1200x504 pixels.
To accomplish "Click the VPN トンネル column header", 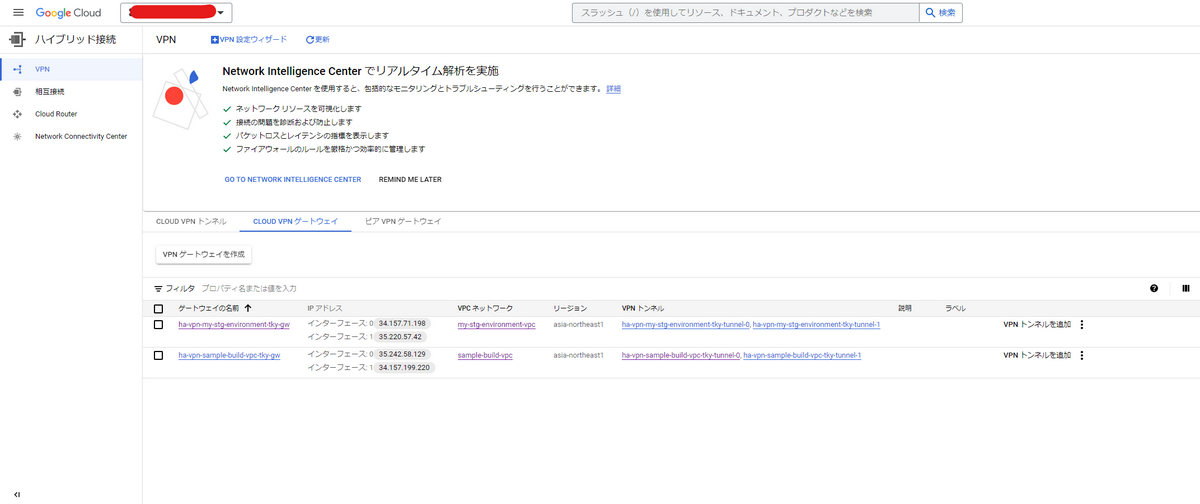I will tap(642, 308).
